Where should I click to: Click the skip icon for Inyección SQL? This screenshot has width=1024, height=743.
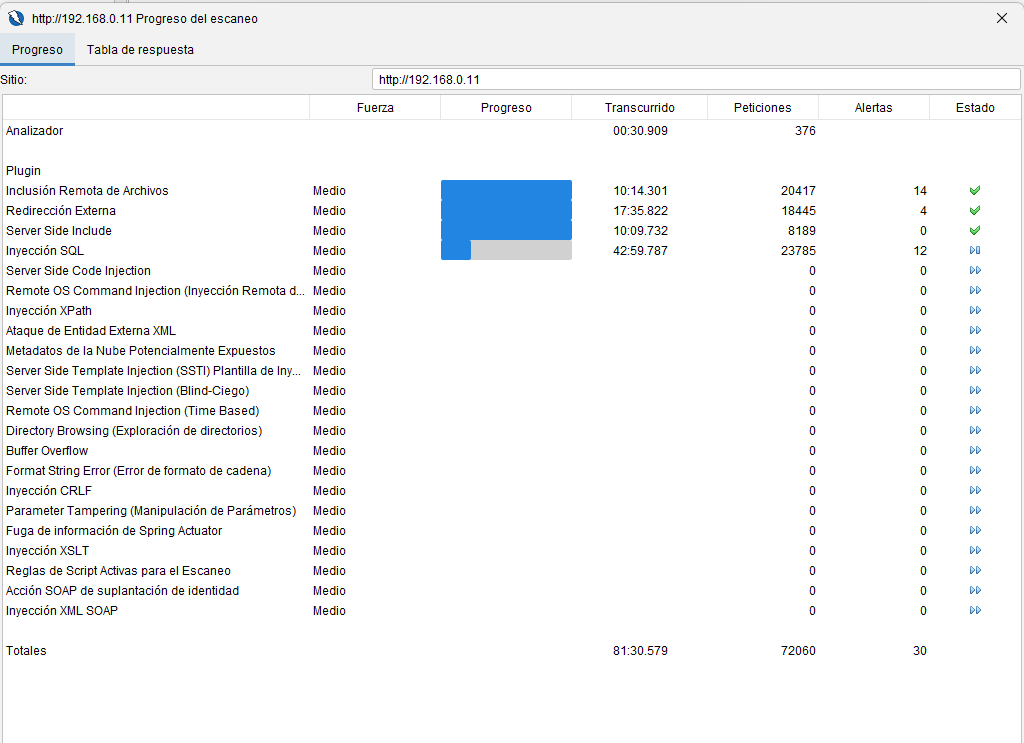(x=975, y=251)
